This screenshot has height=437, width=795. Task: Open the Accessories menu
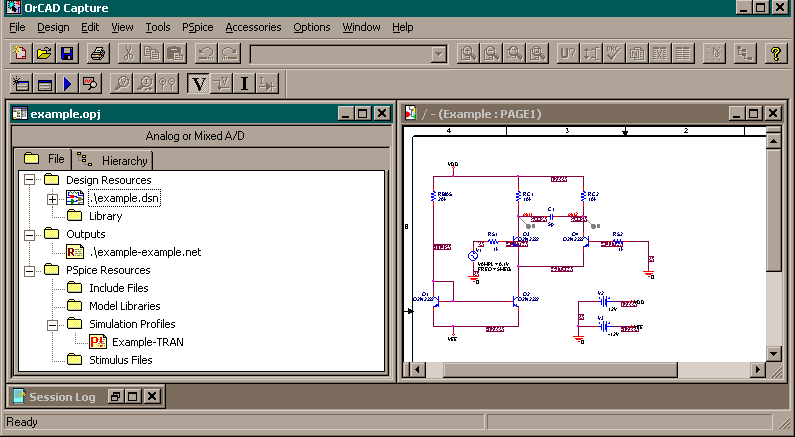[254, 27]
